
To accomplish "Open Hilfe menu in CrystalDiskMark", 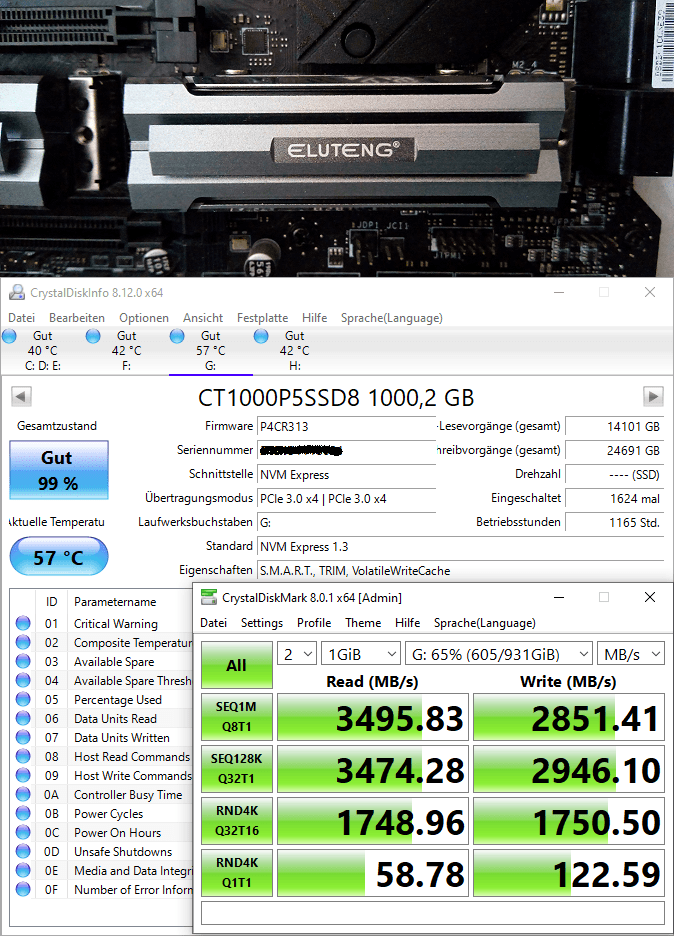I will (407, 623).
